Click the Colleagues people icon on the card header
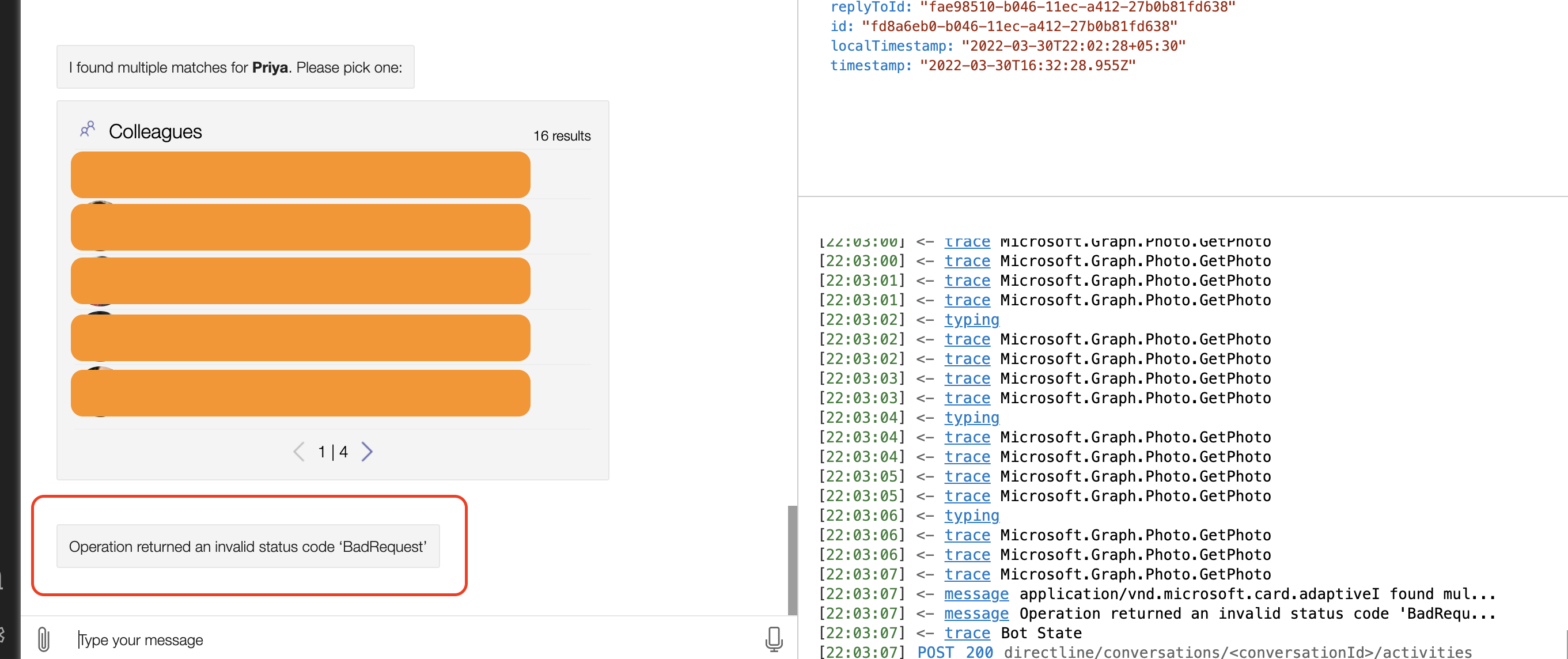Image resolution: width=1568 pixels, height=659 pixels. pos(88,129)
